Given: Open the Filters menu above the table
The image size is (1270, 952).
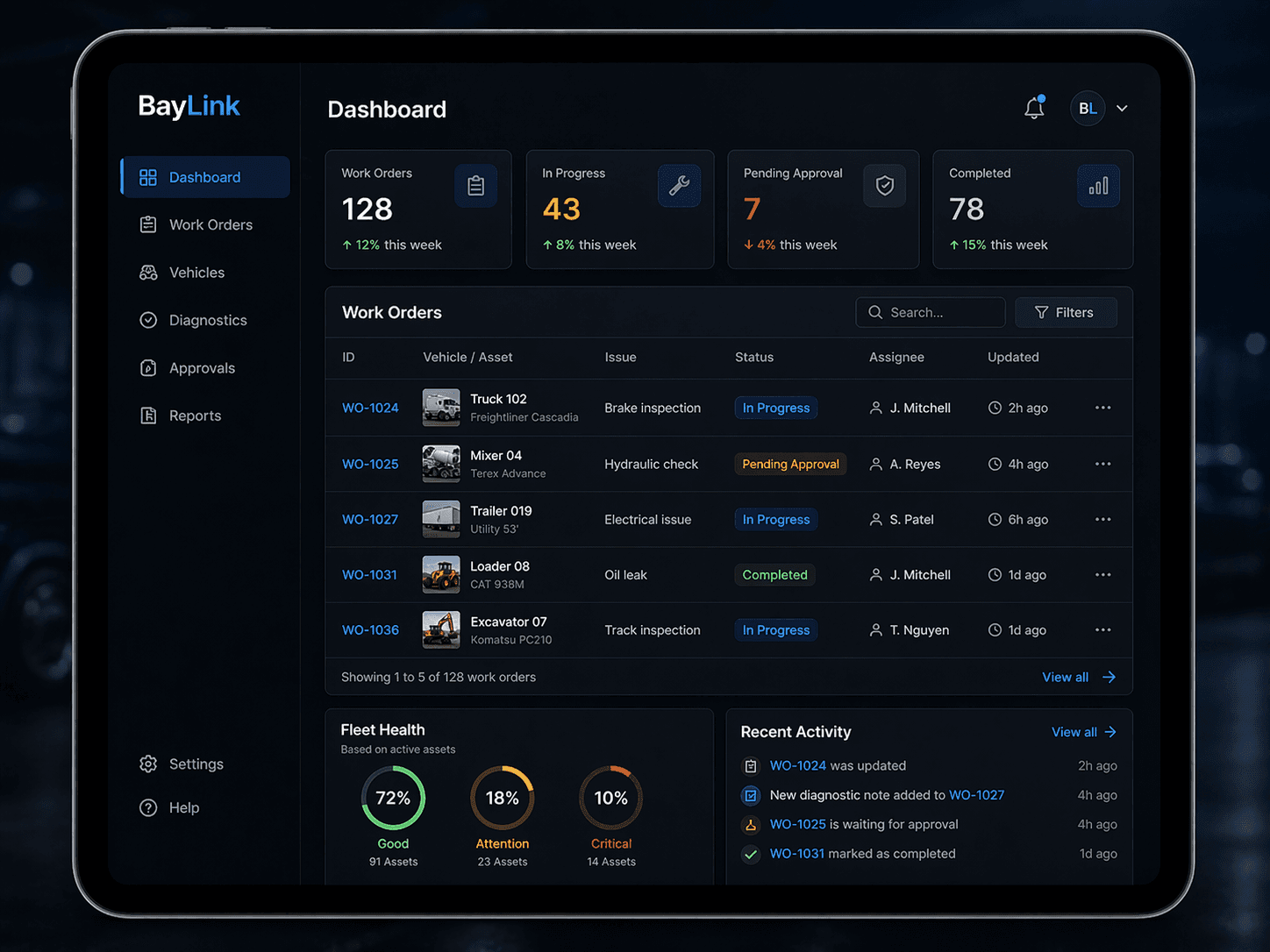Looking at the screenshot, I should [x=1066, y=312].
